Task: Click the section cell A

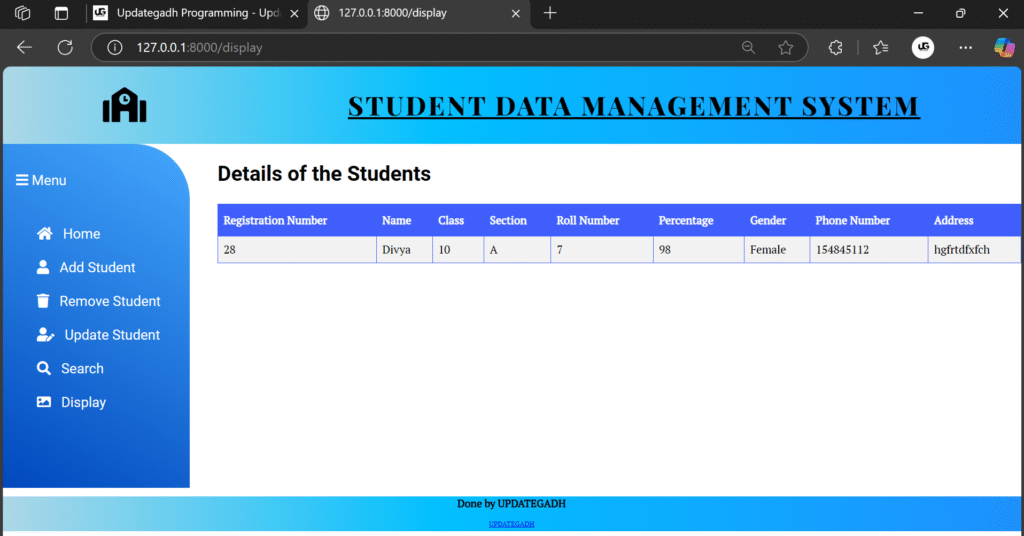Action: pyautogui.click(x=517, y=249)
